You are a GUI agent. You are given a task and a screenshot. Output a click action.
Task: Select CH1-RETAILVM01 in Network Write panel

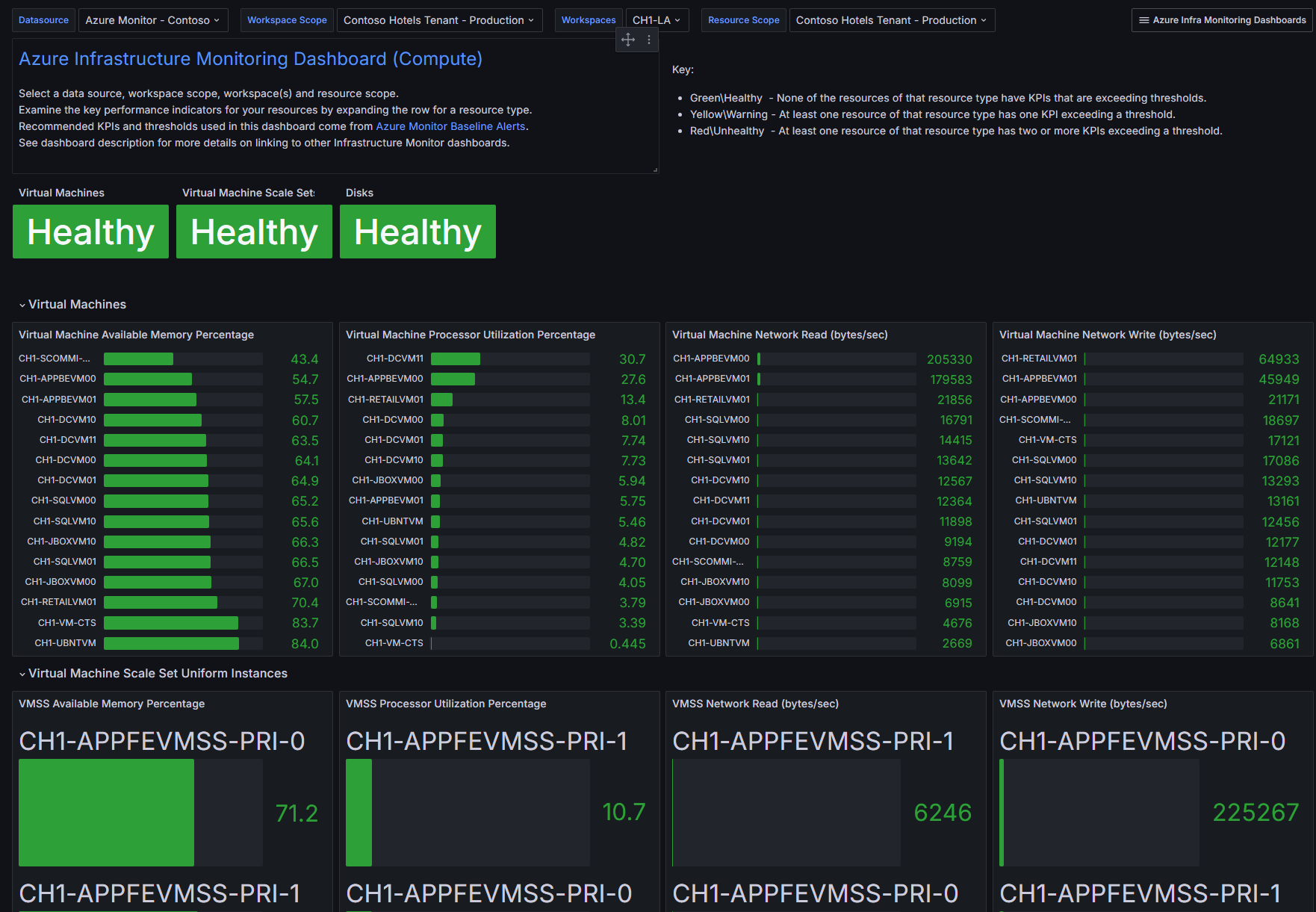pyautogui.click(x=1039, y=359)
